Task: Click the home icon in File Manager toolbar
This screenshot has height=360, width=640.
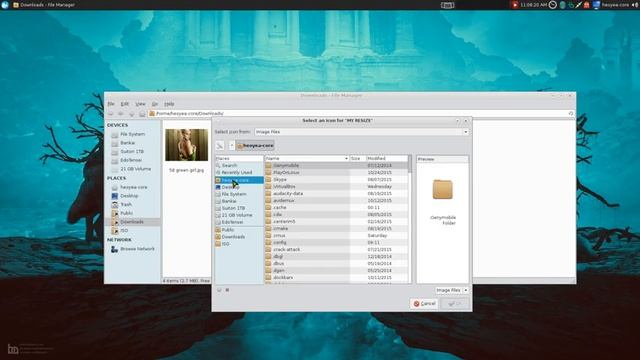Action: (142, 113)
